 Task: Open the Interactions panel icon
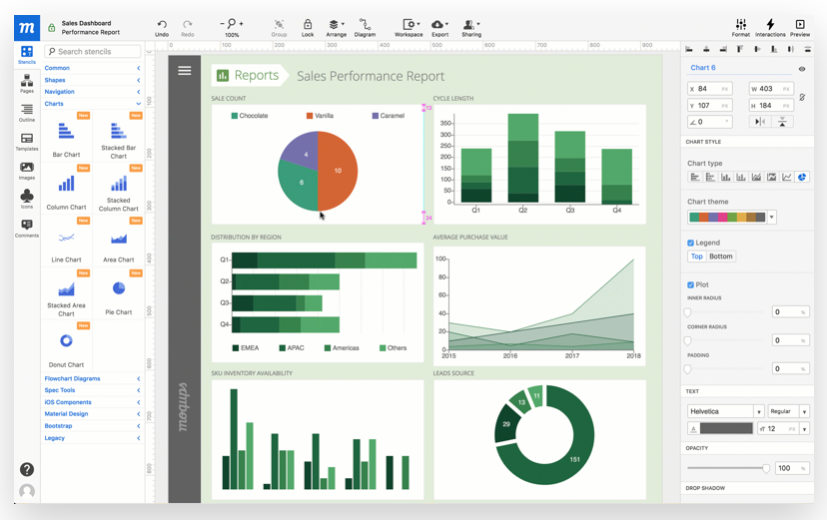pos(770,27)
